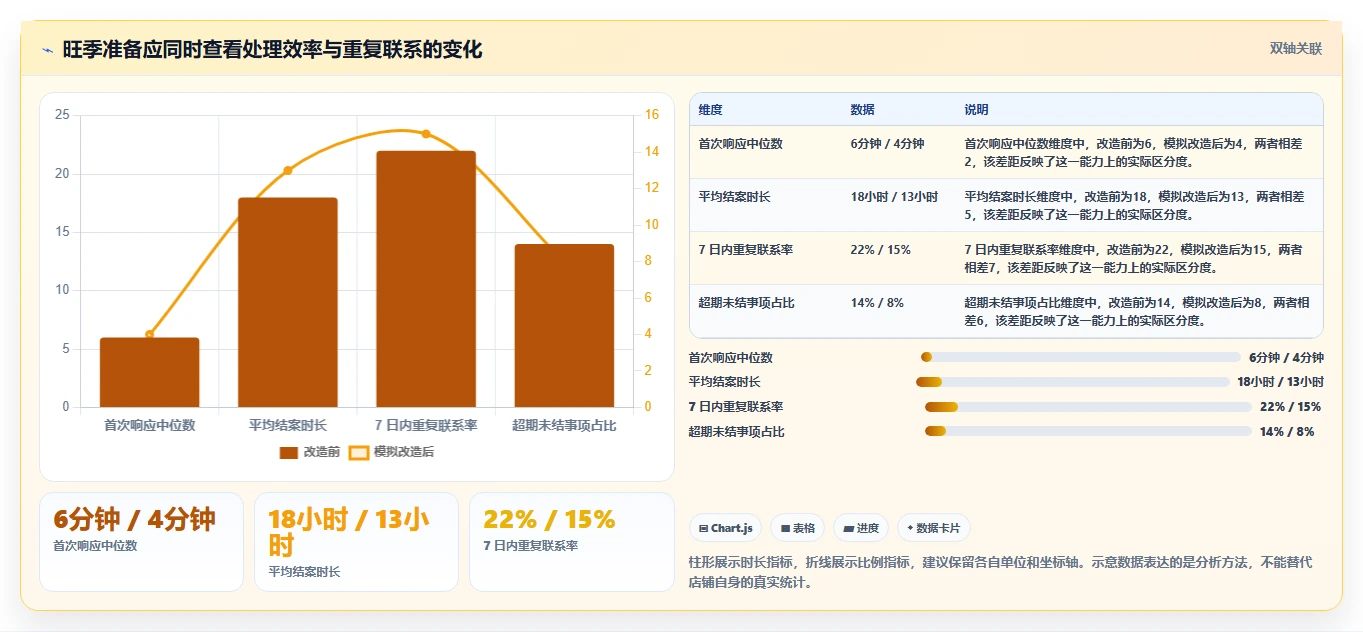Image resolution: width=1363 pixels, height=632 pixels.
Task: Click the 6分钟 / 4分钟 table data cell
Action: (x=887, y=144)
